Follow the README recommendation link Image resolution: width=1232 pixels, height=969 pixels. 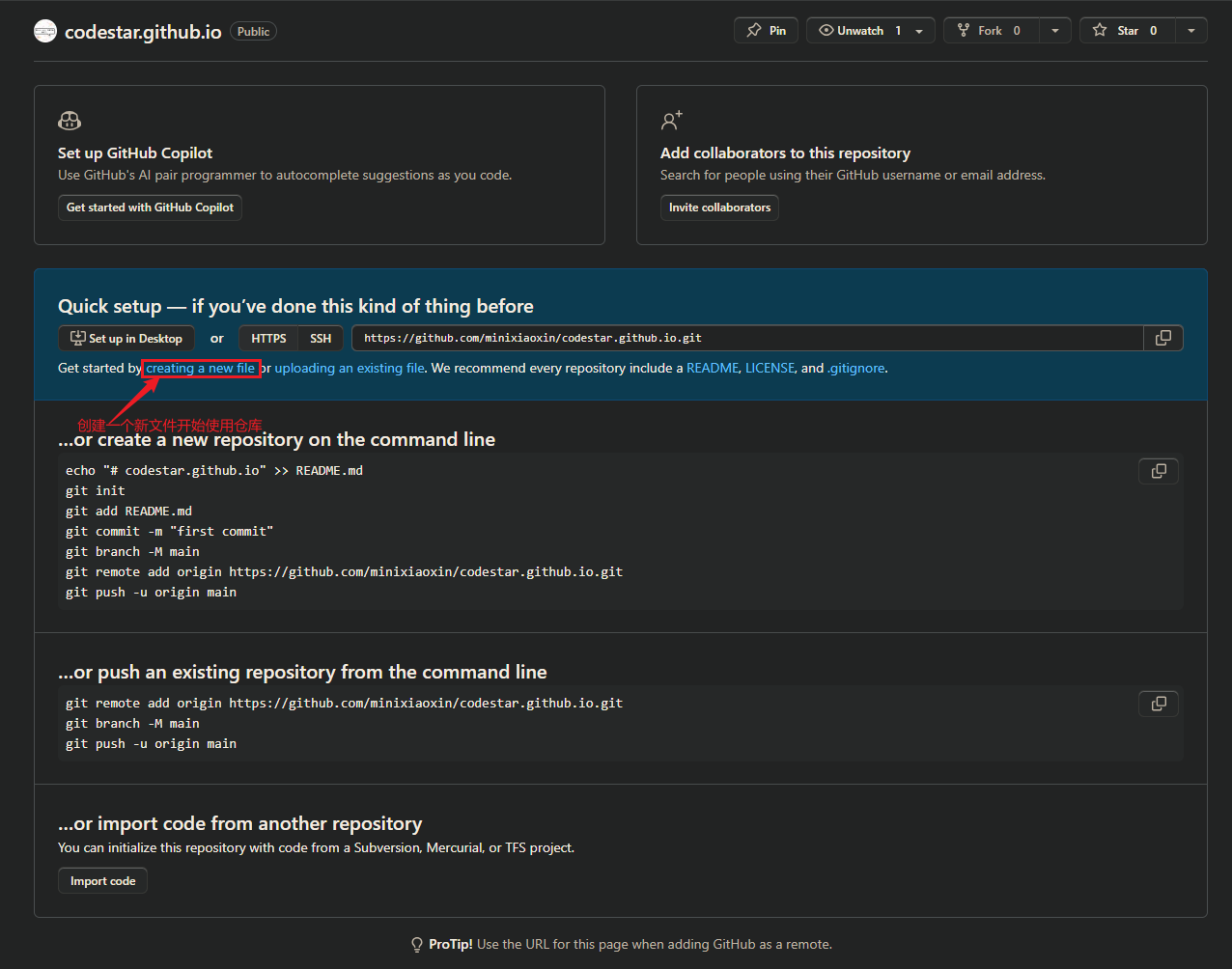point(713,368)
